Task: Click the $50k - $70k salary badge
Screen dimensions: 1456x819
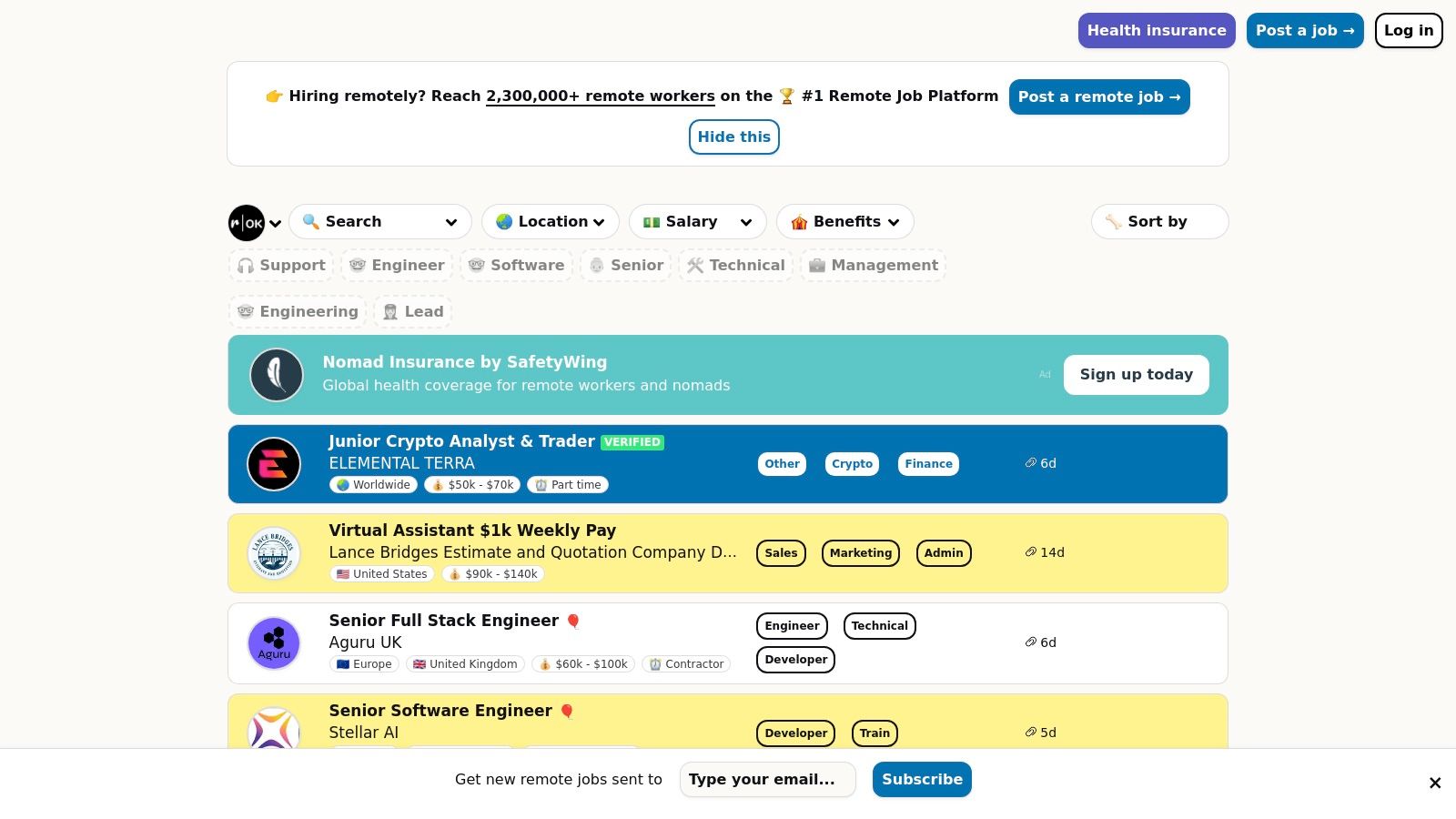Action: [472, 485]
